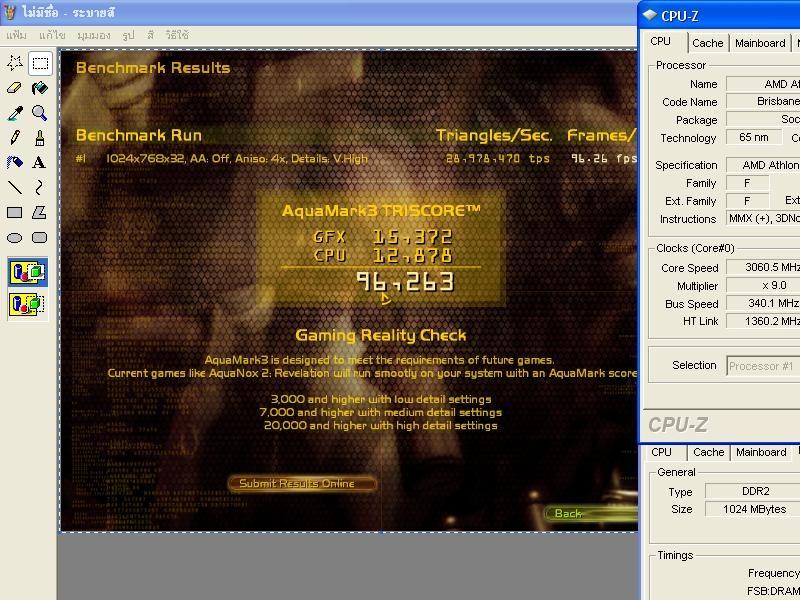Pick the Airbrush spray tool
800x600 pixels.
[15, 163]
